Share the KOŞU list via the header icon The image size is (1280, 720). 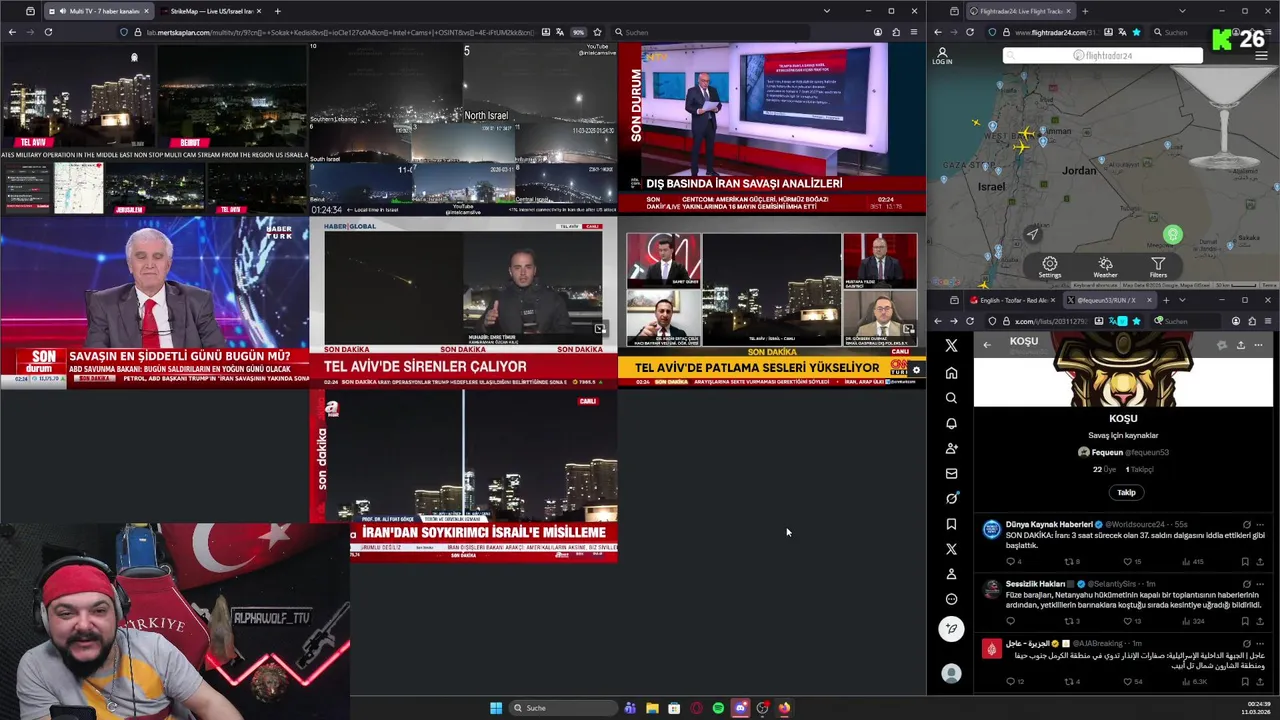coord(1240,345)
